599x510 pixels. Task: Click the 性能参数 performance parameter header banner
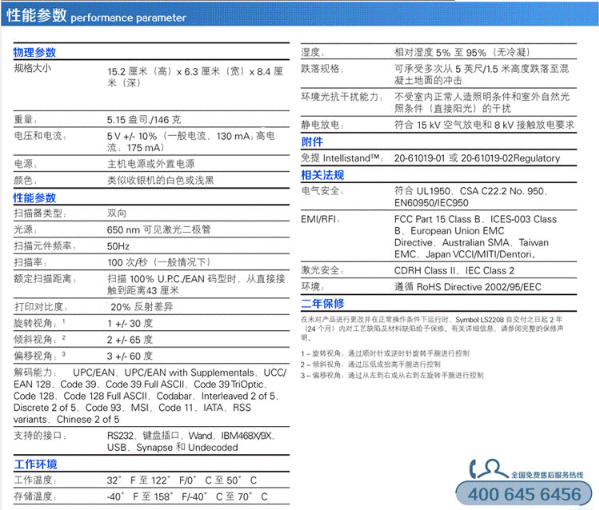click(300, 15)
